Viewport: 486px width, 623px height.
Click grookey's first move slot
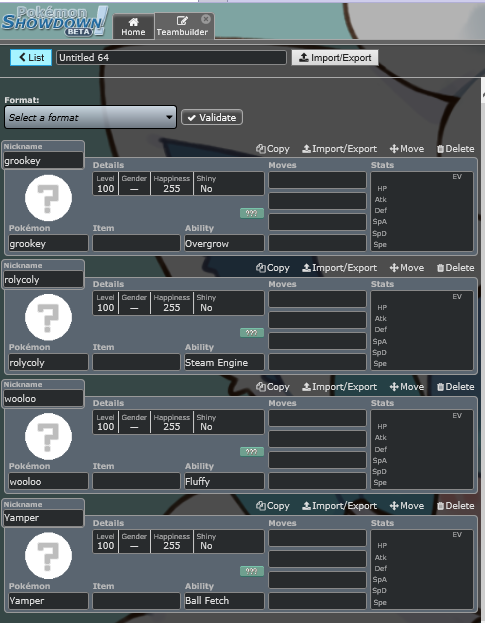click(317, 180)
